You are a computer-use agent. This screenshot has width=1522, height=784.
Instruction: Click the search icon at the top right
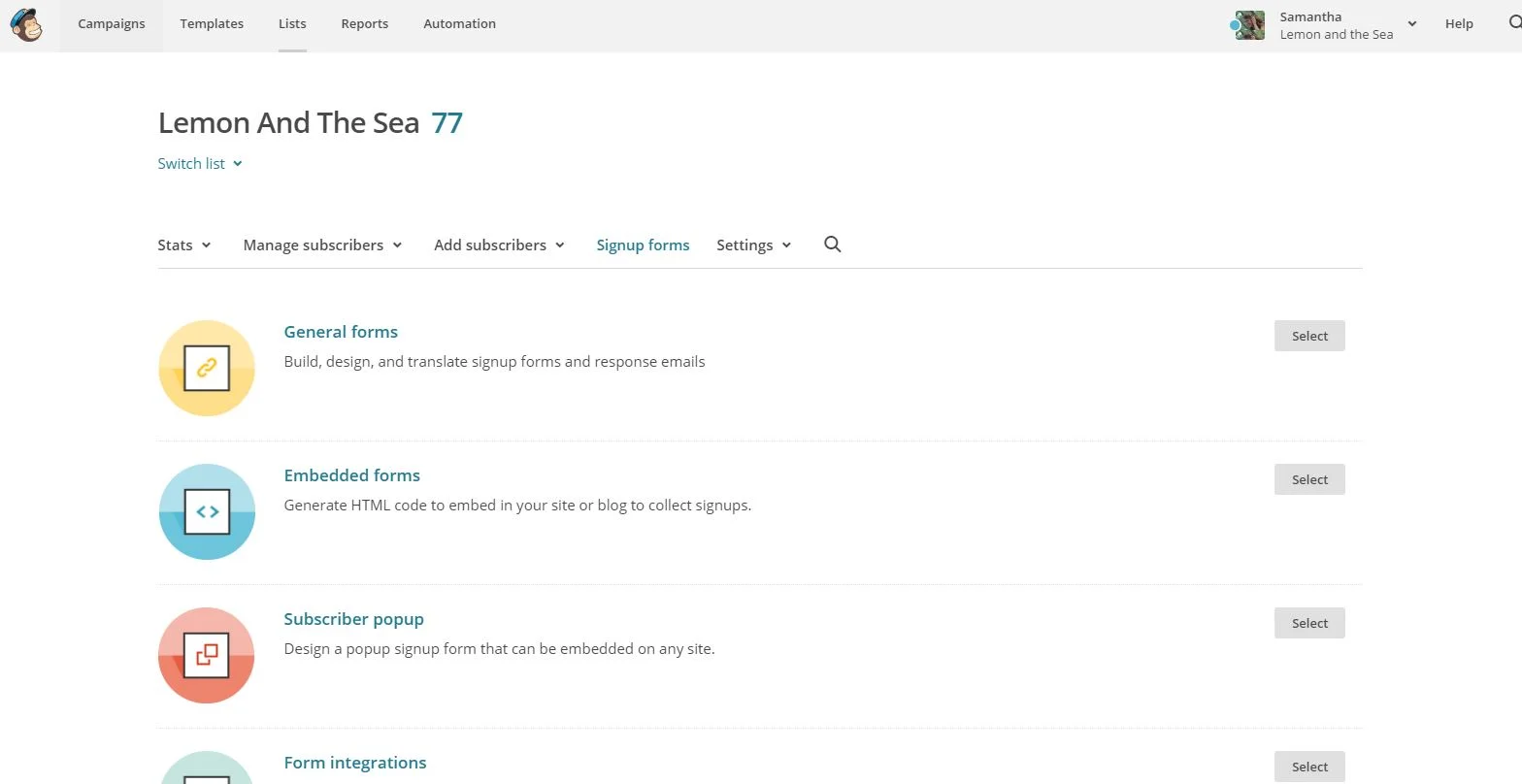(x=1515, y=23)
